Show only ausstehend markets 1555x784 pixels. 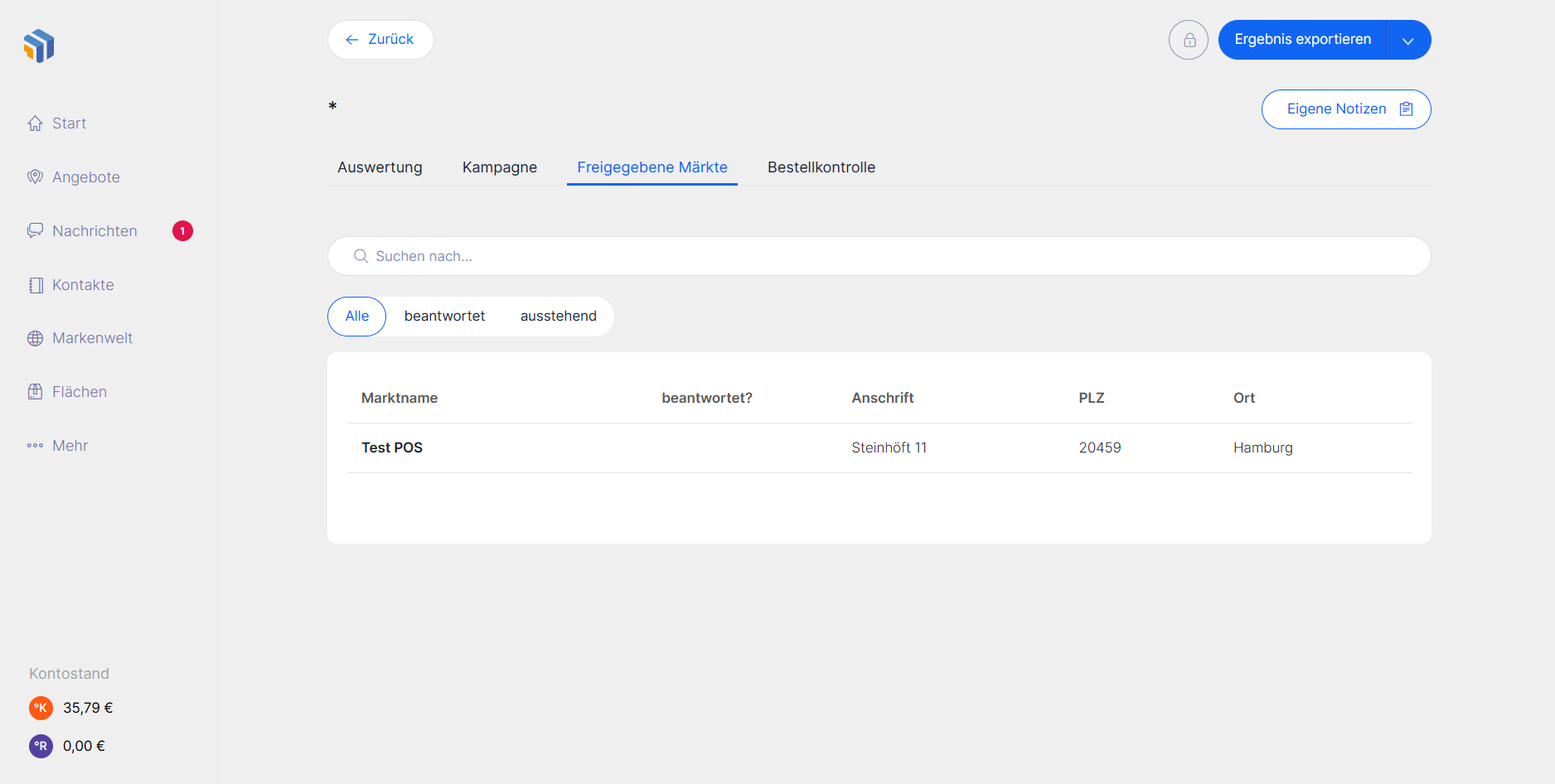point(558,317)
